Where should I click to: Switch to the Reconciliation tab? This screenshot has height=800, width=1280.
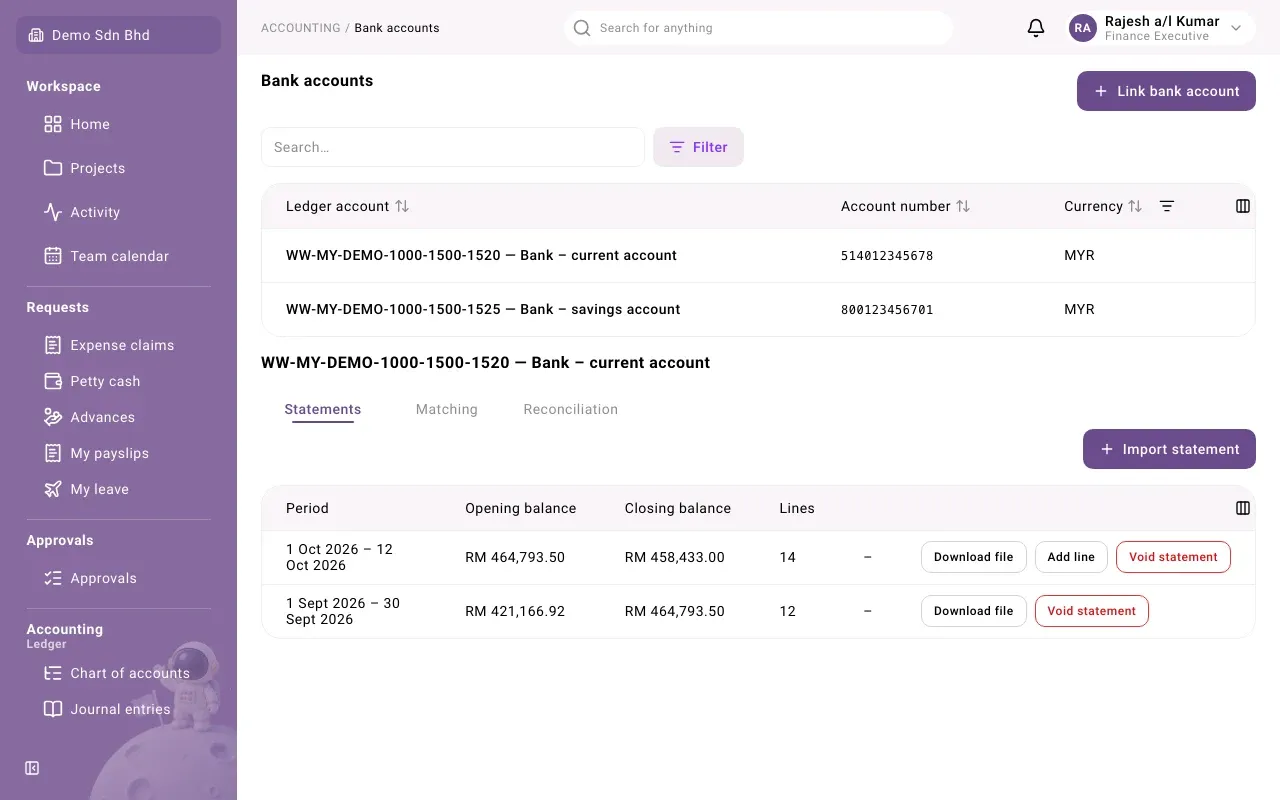click(571, 409)
